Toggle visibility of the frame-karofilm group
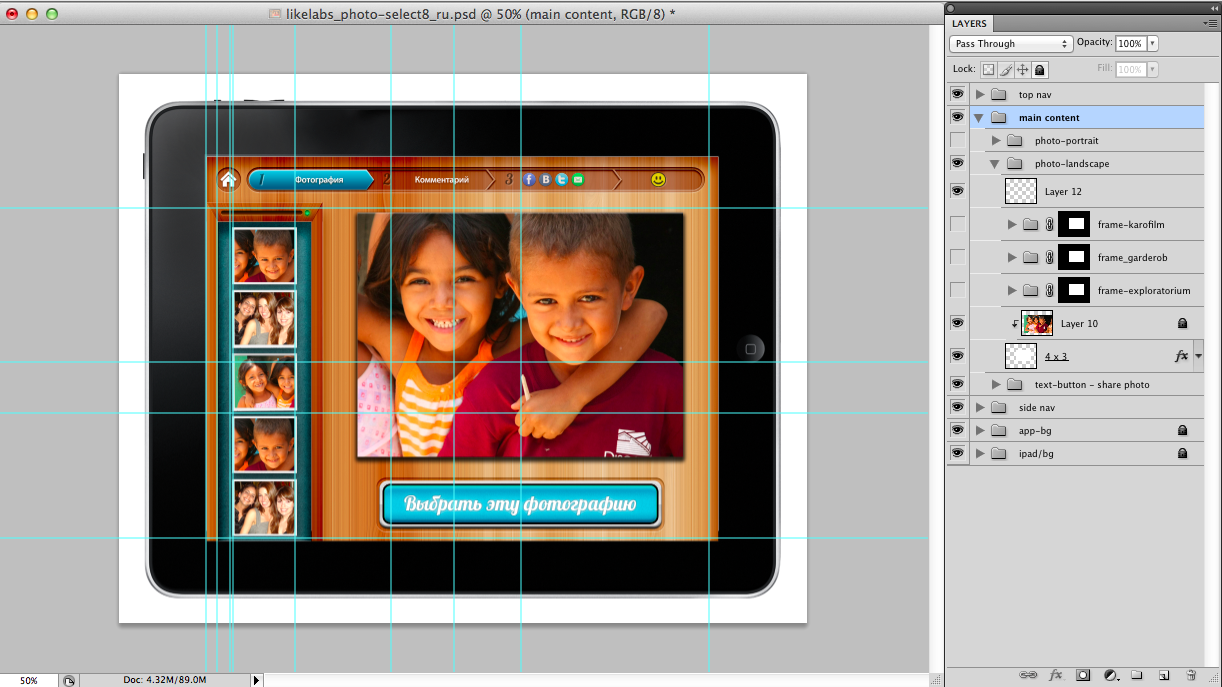 coord(957,224)
